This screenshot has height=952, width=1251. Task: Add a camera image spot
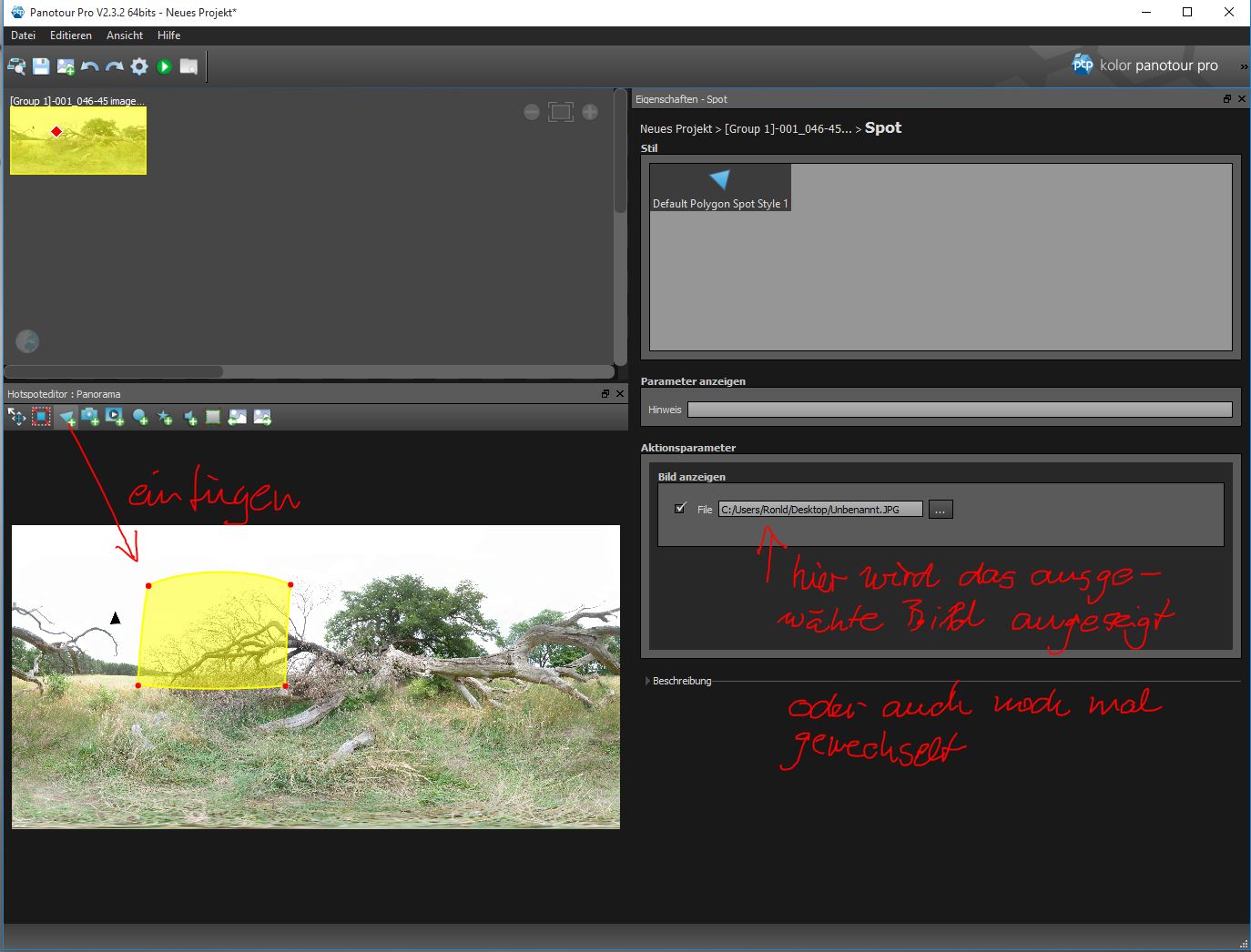(90, 417)
